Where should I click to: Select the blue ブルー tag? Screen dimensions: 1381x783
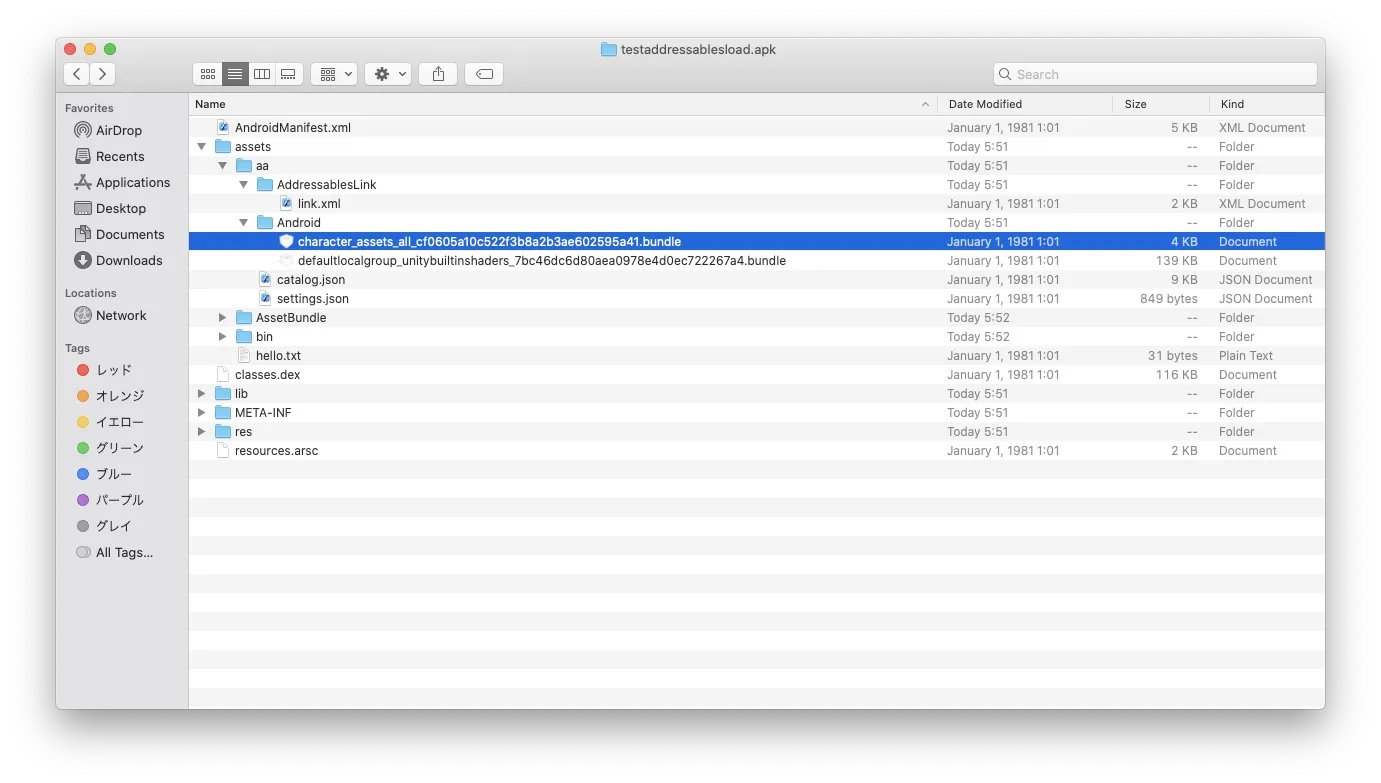pos(113,475)
